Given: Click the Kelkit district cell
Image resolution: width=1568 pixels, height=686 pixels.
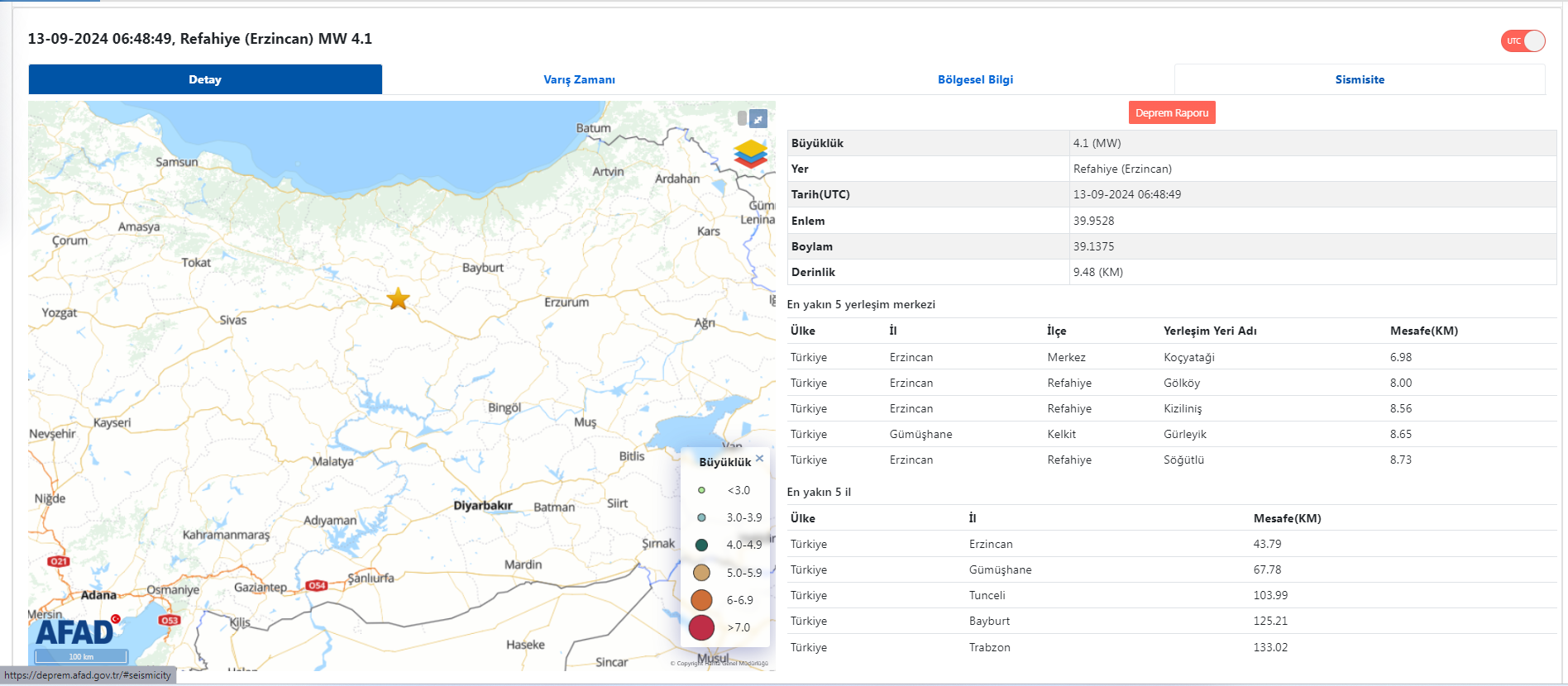Looking at the screenshot, I should pos(1062,434).
